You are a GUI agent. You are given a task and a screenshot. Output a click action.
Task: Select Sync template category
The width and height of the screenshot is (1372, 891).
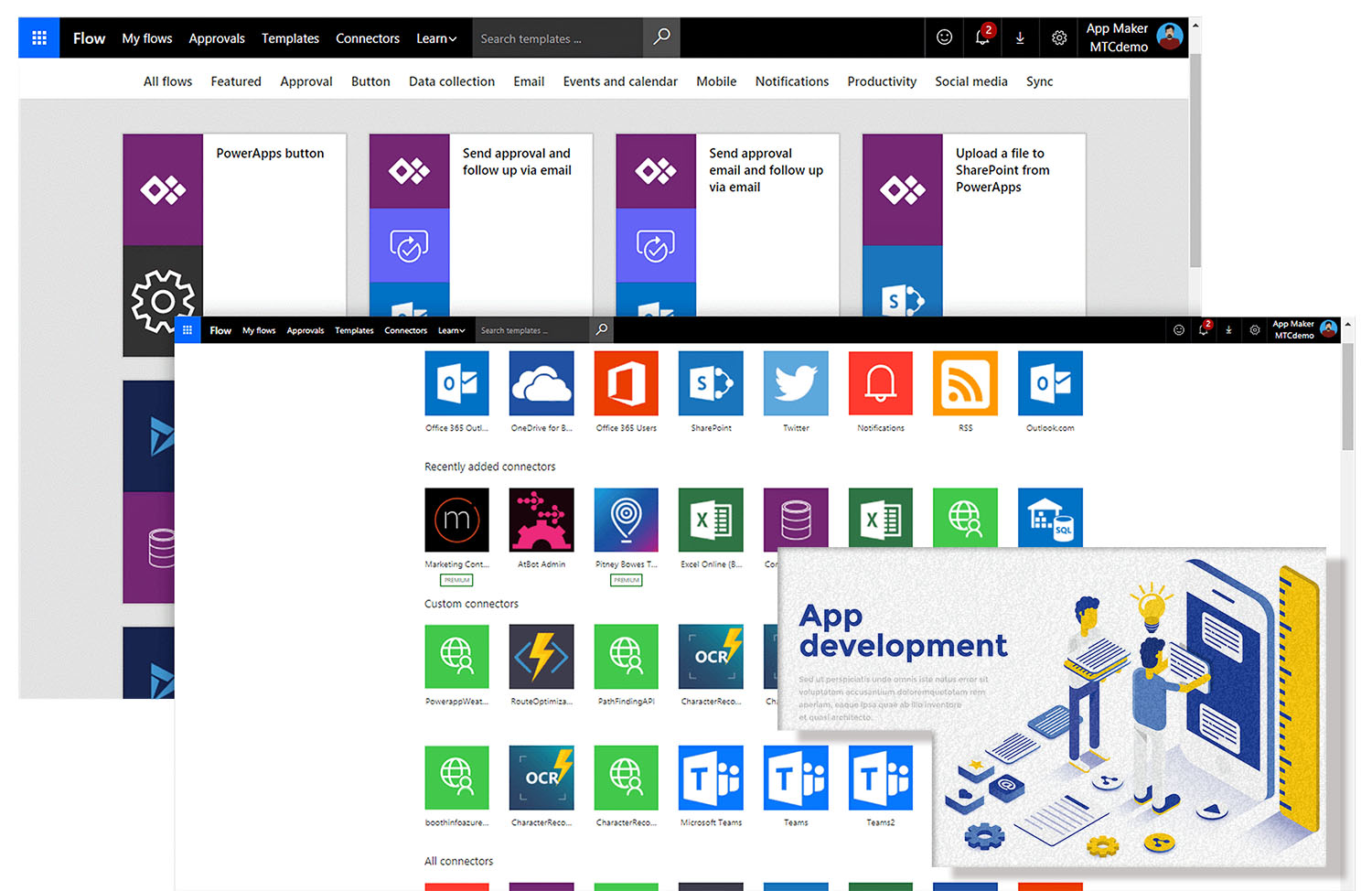coord(1039,81)
